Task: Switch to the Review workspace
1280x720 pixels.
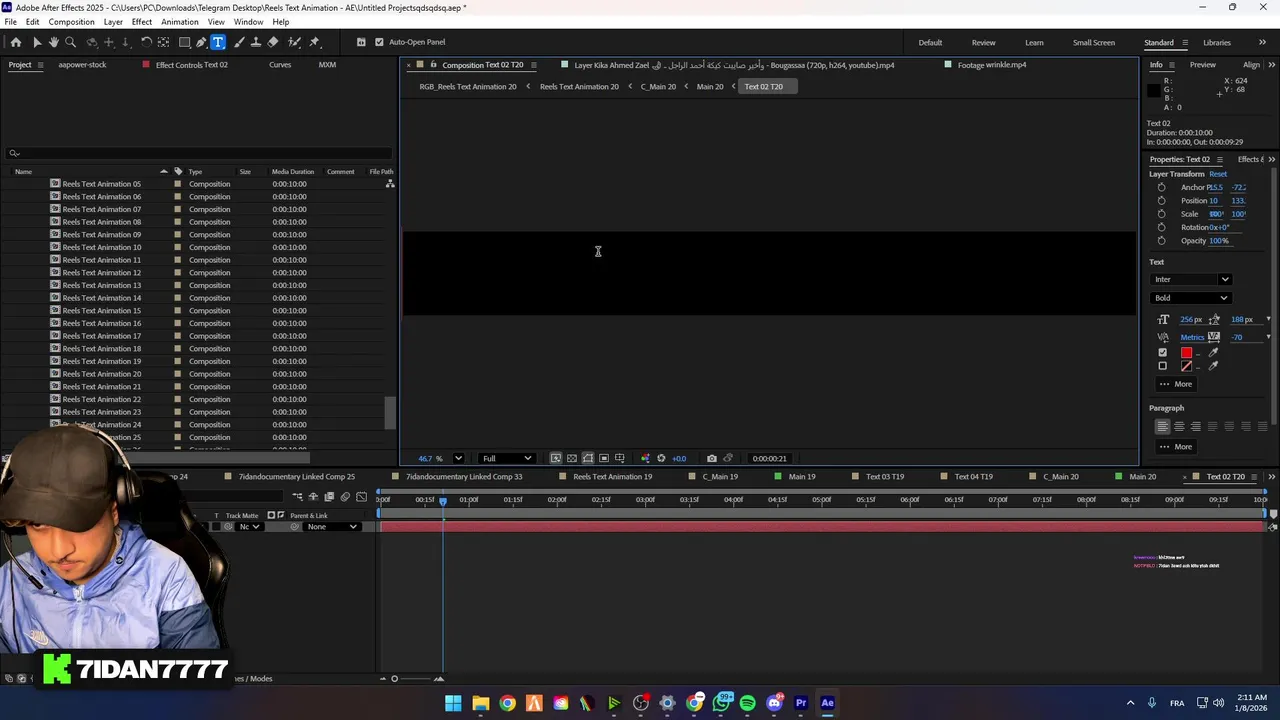Action: 983,43
